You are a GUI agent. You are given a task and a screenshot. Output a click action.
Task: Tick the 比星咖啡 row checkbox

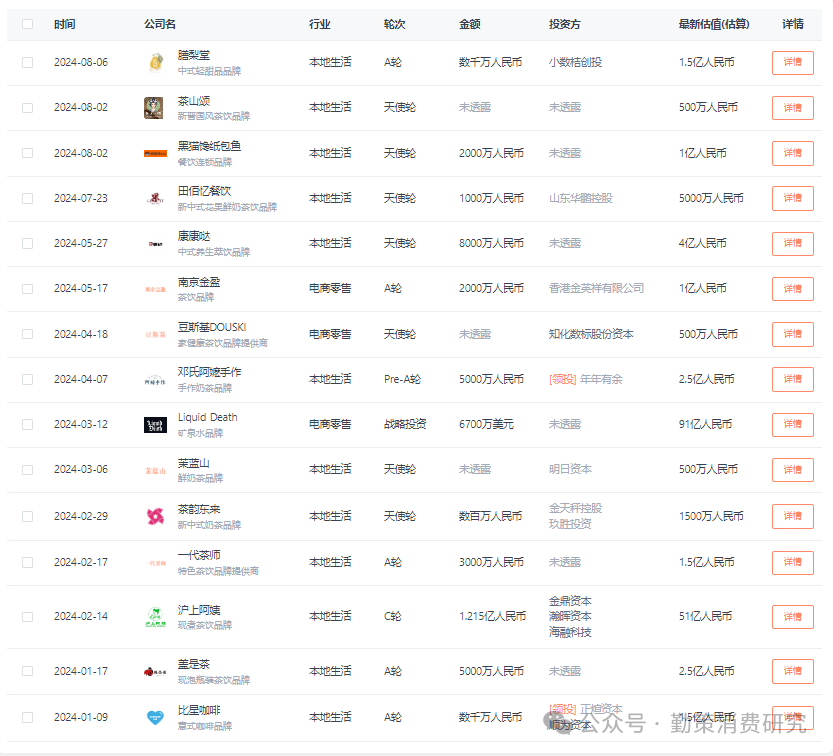[28, 718]
